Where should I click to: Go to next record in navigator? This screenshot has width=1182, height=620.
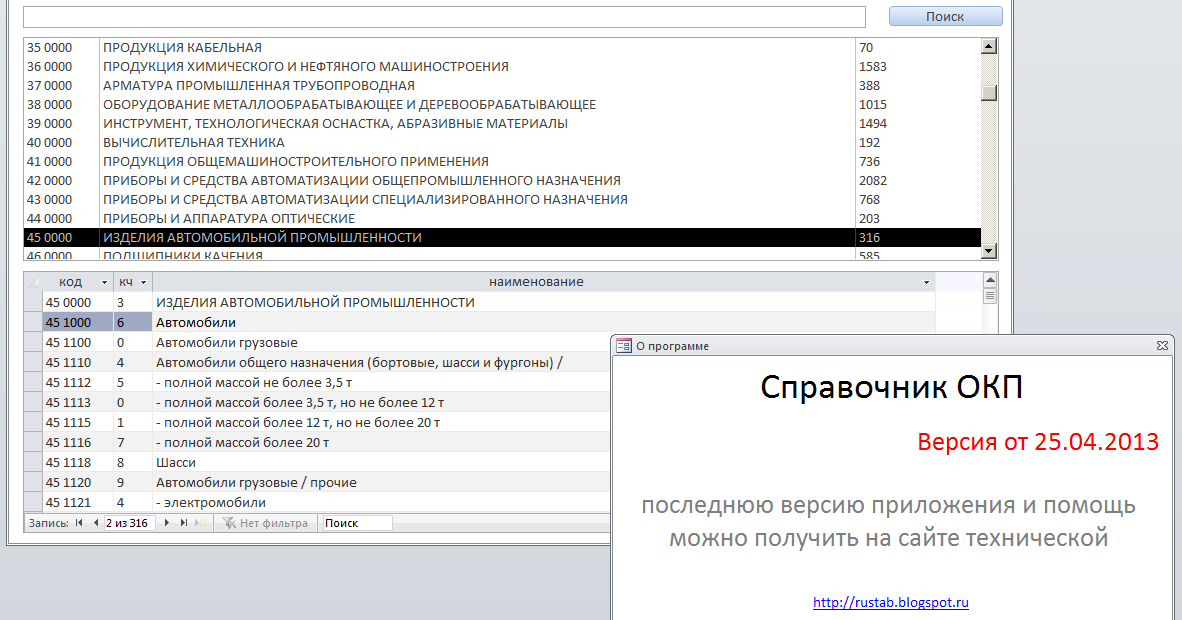click(x=167, y=523)
